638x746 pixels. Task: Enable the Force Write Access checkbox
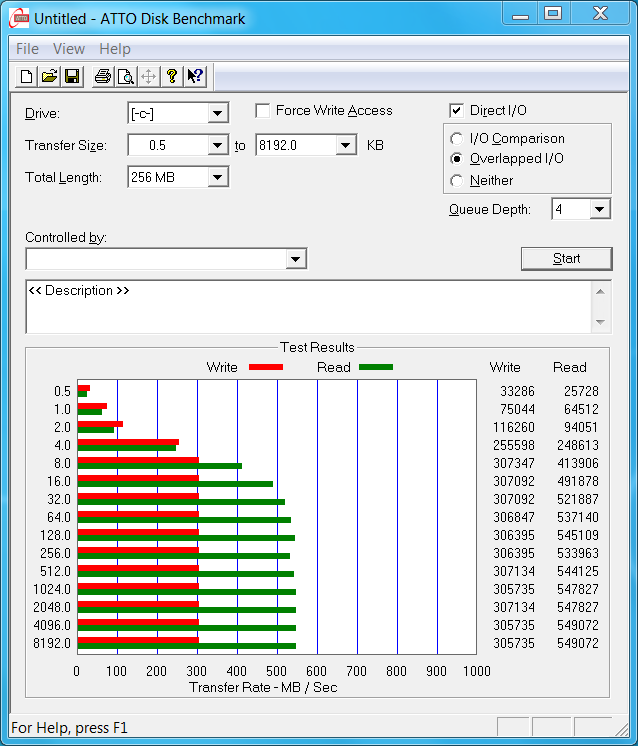click(263, 111)
